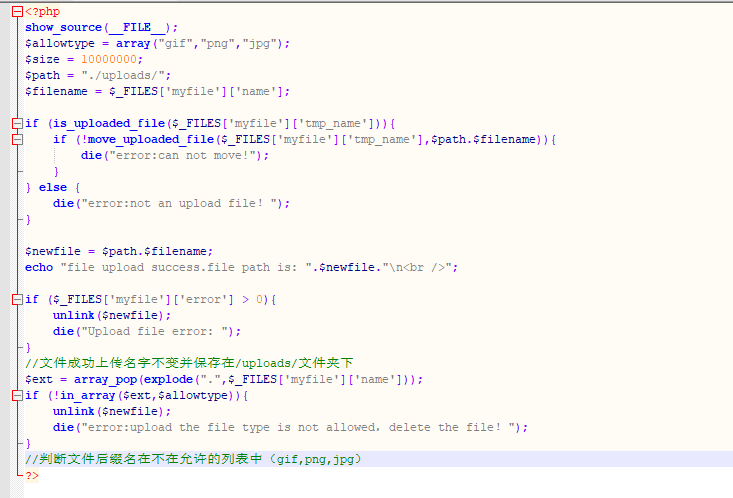Click the "./uploads/" path string
Viewport: 733px width, 498px height.
coord(122,75)
